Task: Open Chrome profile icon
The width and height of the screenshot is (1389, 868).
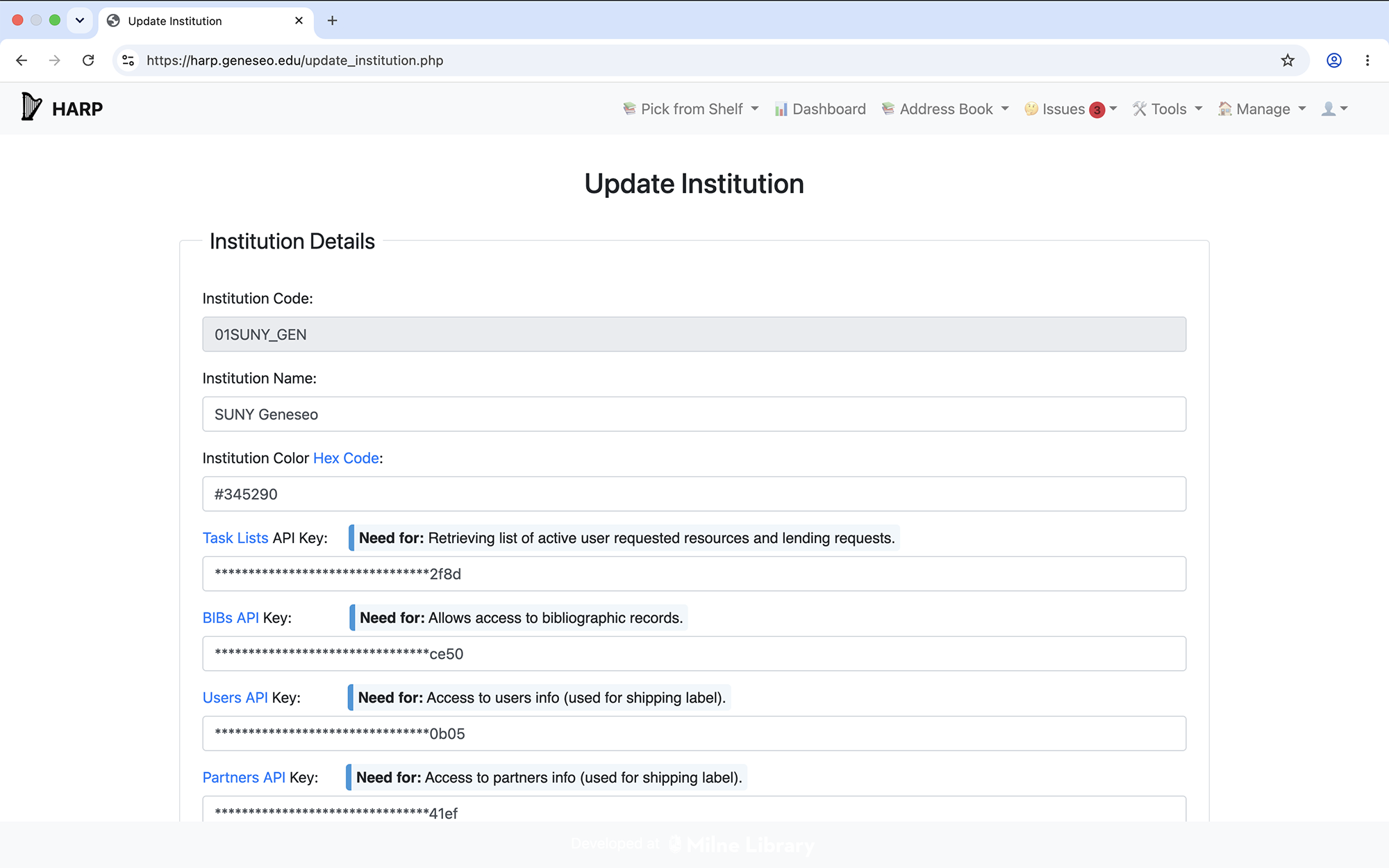Action: pos(1334,60)
